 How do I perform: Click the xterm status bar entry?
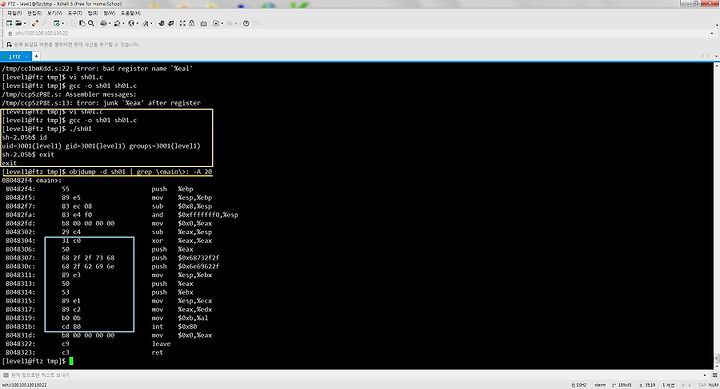coord(600,385)
